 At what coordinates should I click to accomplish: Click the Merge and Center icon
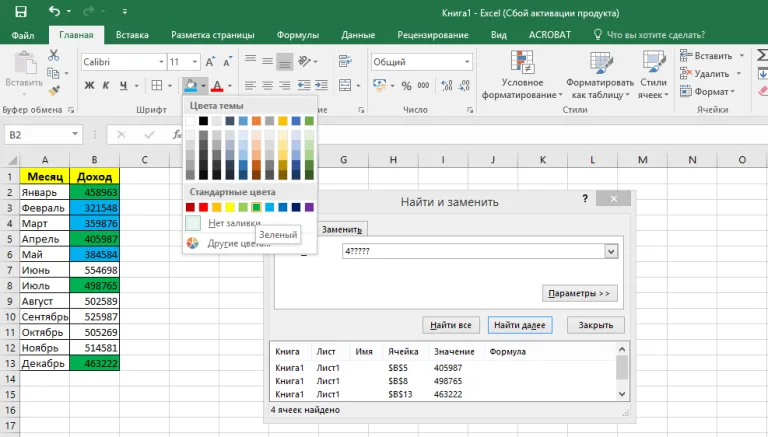[345, 86]
